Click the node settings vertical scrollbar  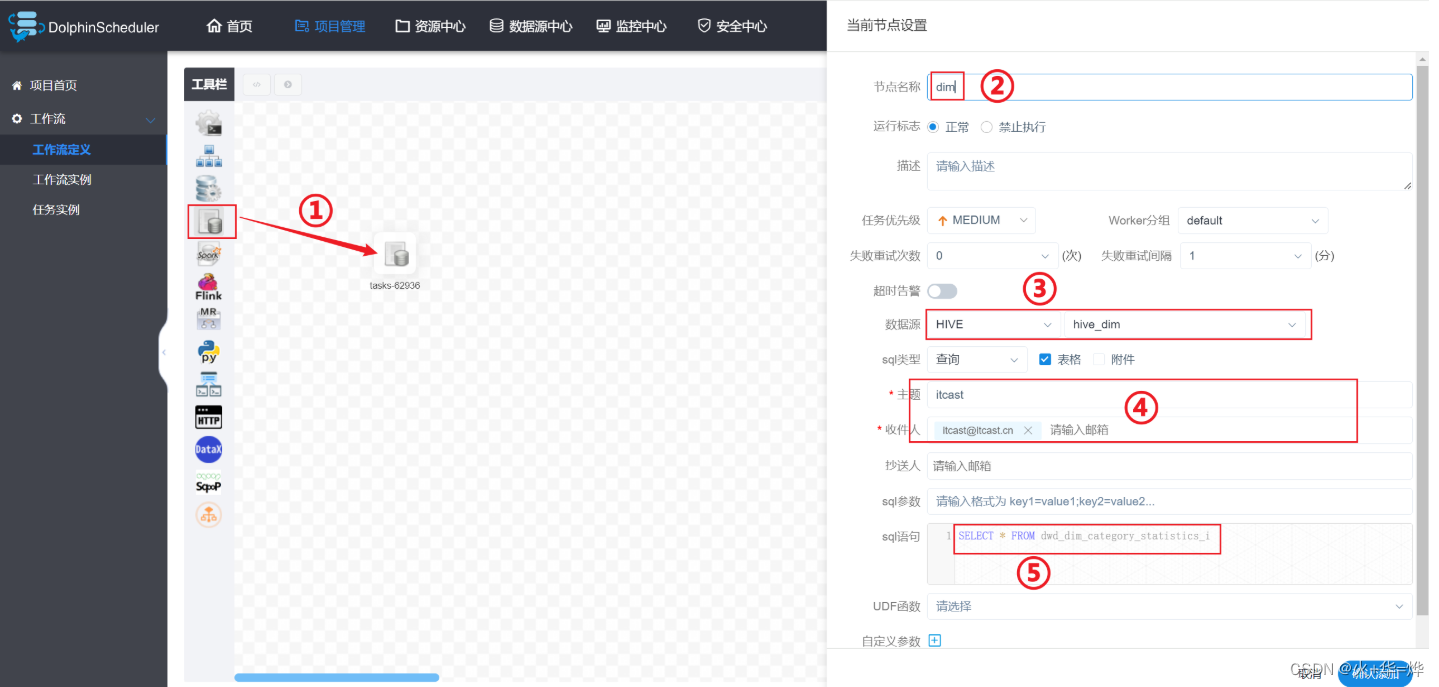[x=1421, y=340]
